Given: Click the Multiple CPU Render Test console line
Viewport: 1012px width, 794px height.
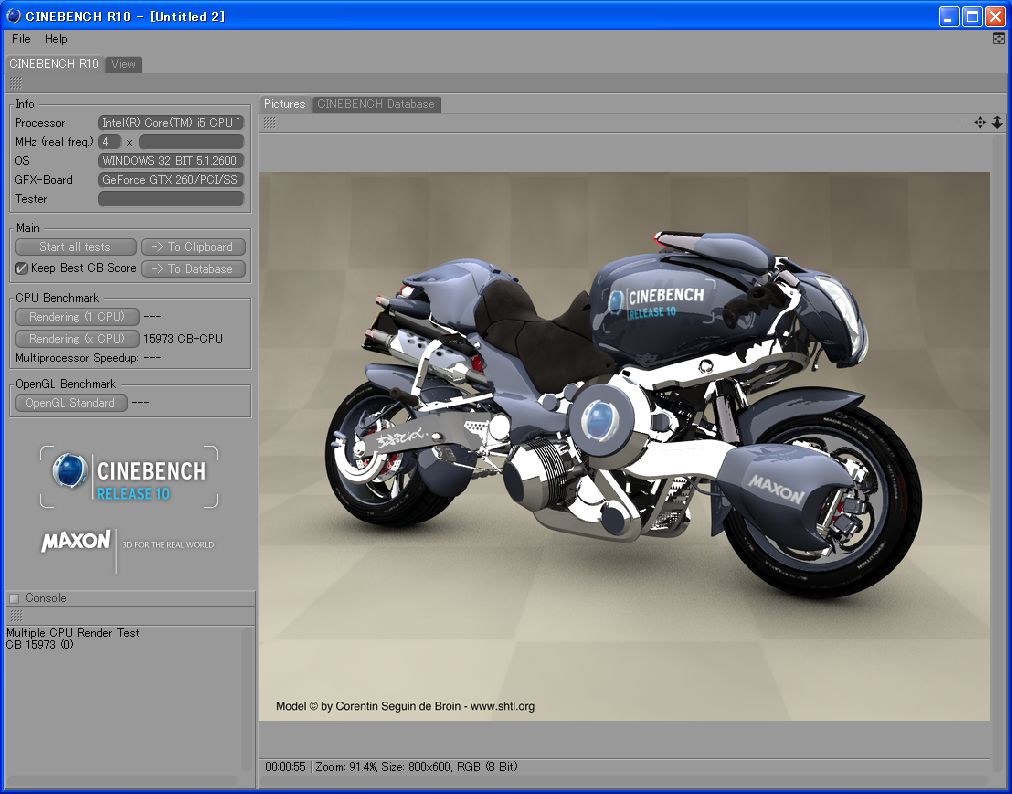Looking at the screenshot, I should tap(72, 633).
